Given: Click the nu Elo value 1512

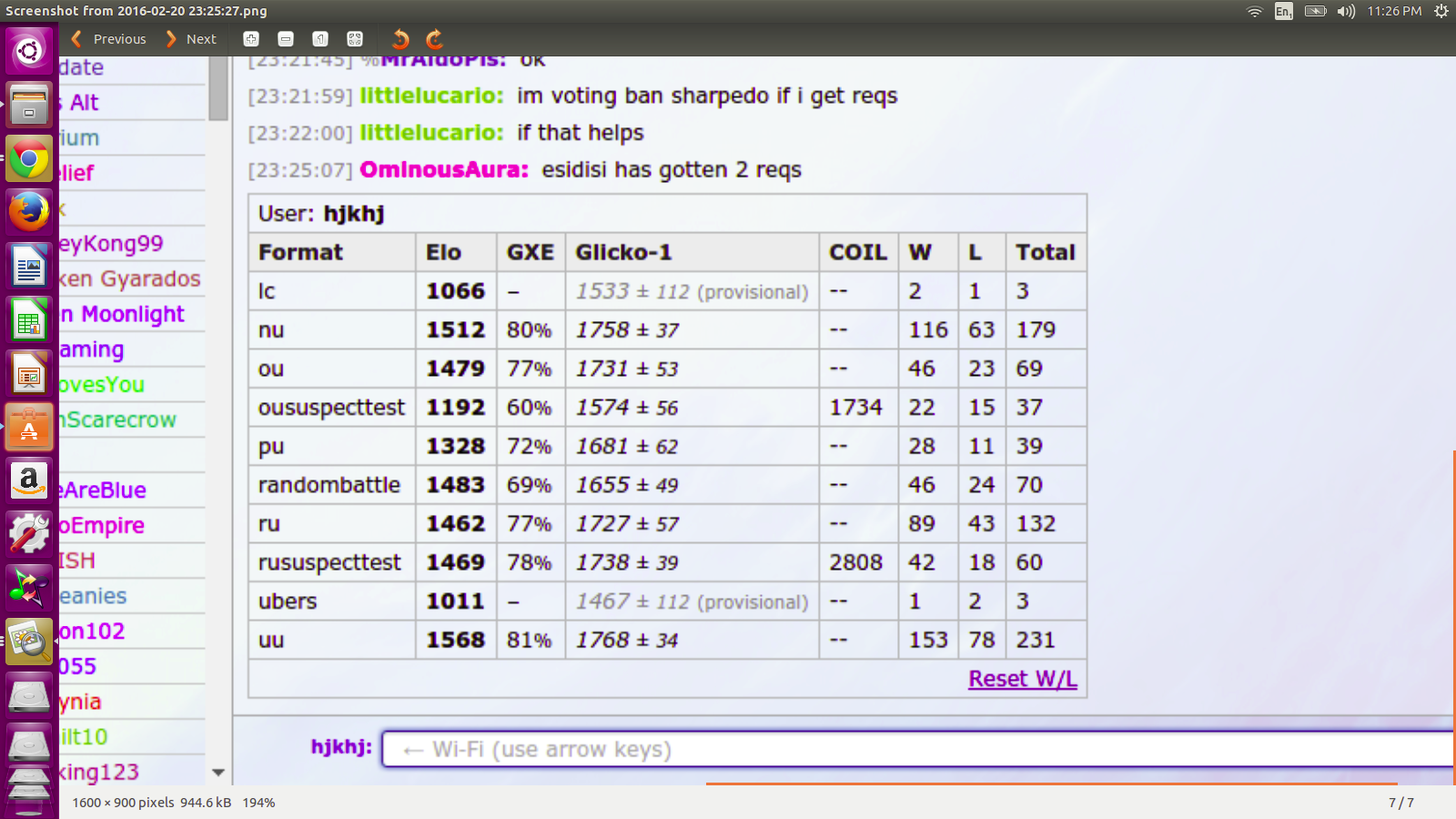Looking at the screenshot, I should (x=455, y=329).
